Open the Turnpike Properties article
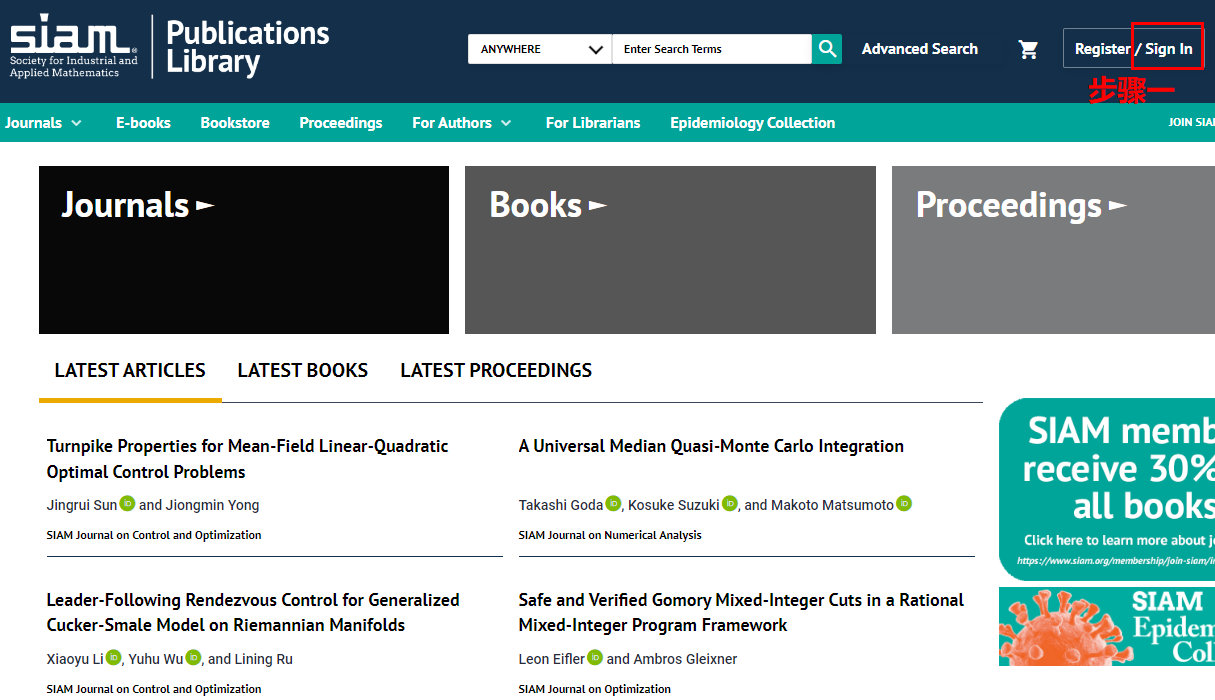This screenshot has width=1215, height=700. click(x=248, y=459)
